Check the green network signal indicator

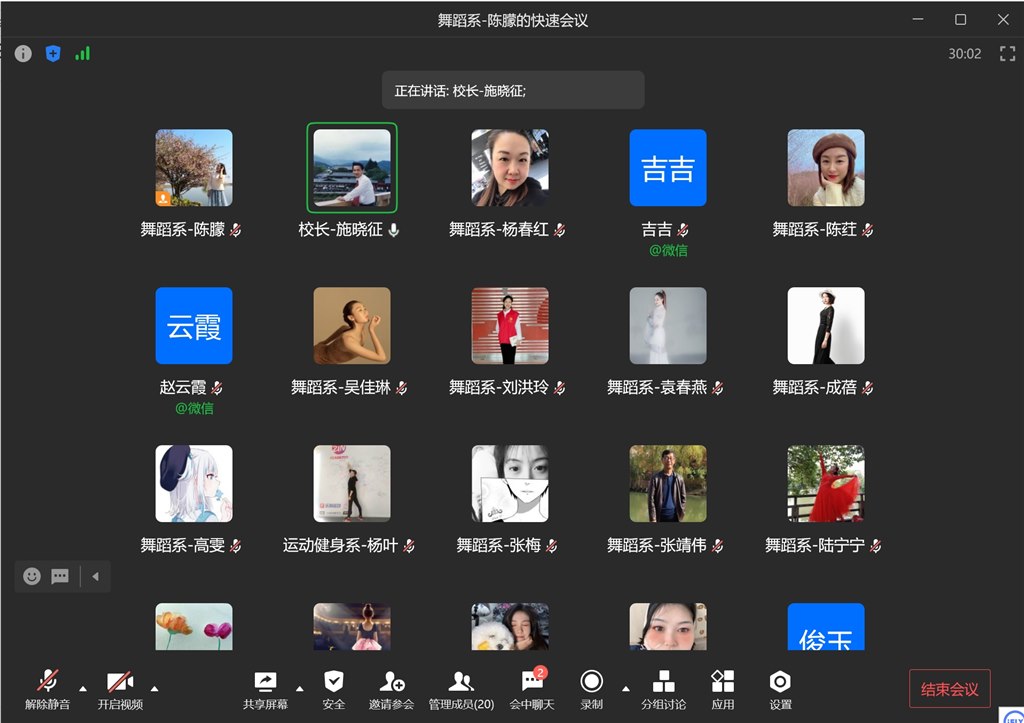(82, 54)
